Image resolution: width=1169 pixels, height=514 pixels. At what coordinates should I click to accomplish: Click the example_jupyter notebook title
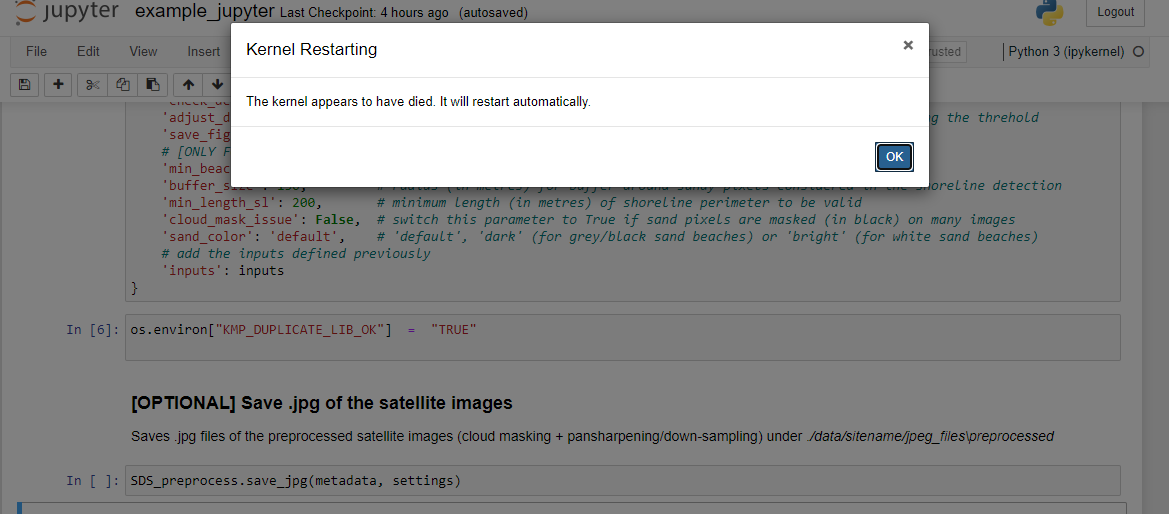[205, 12]
